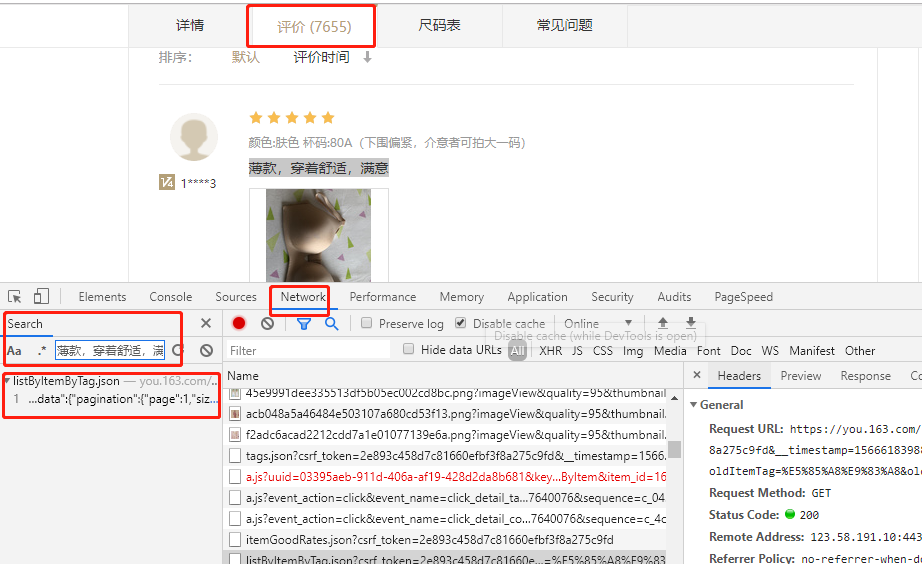Open the Memory tab

[462, 297]
